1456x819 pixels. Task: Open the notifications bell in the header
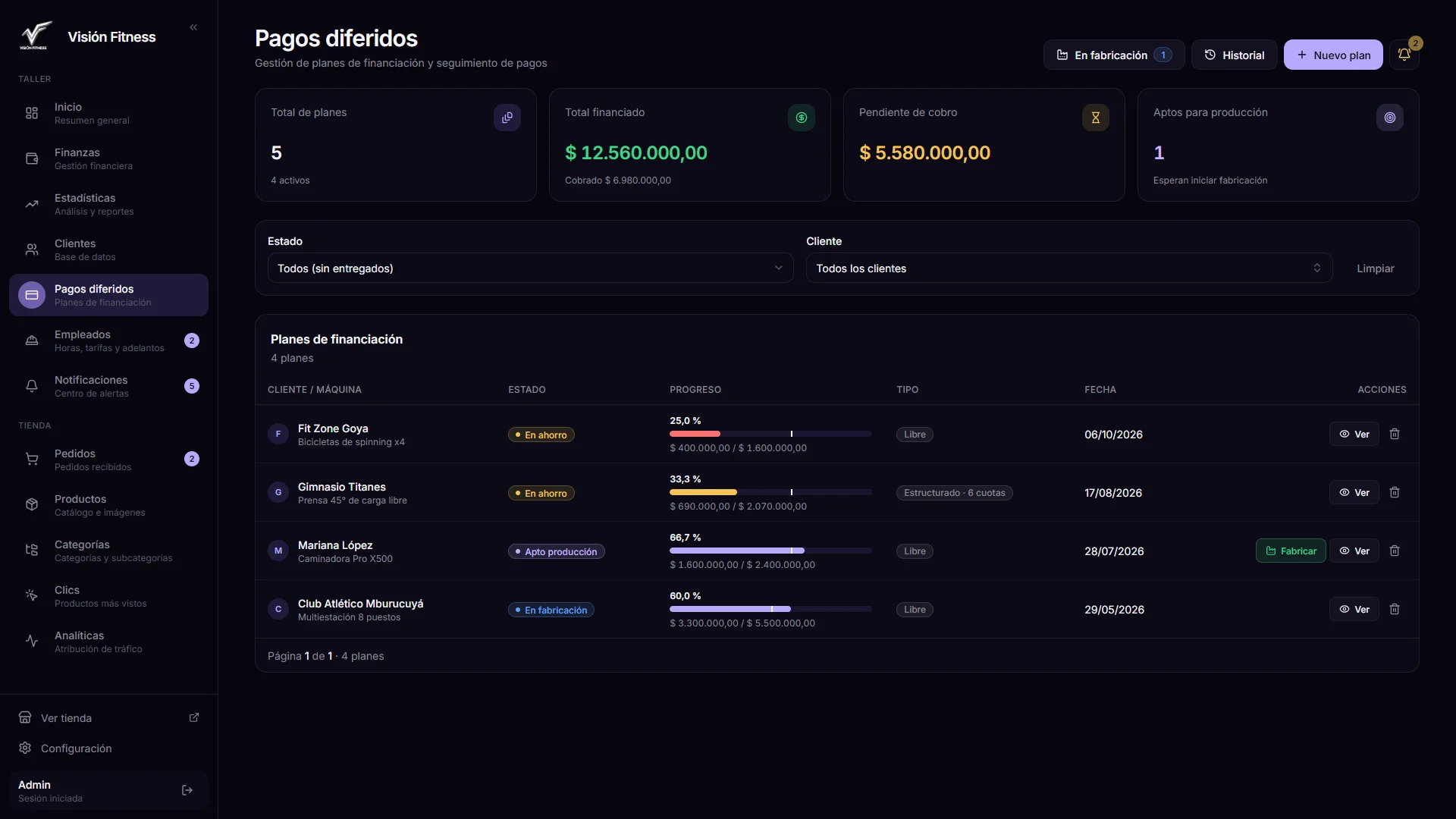tap(1404, 55)
